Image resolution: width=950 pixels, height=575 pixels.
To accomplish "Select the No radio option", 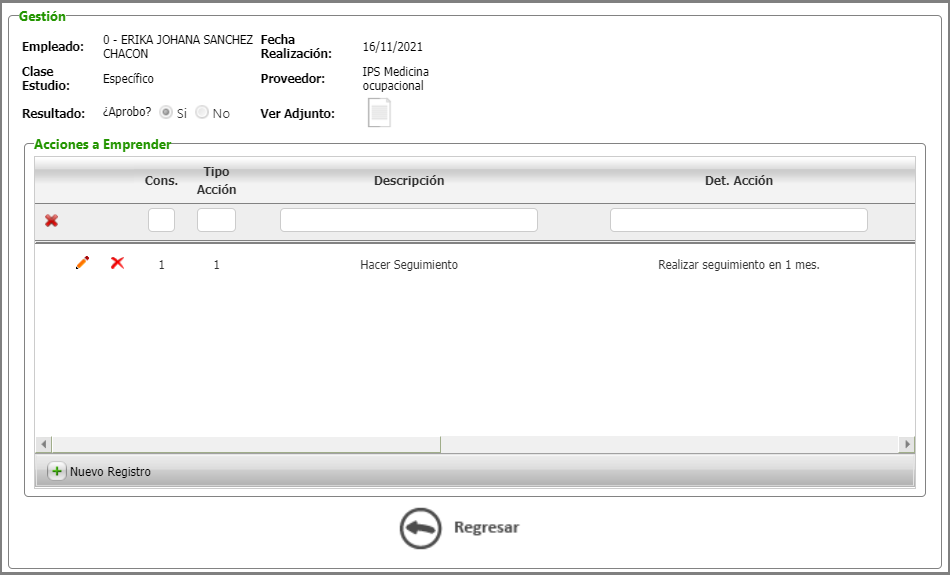I will click(x=202, y=113).
